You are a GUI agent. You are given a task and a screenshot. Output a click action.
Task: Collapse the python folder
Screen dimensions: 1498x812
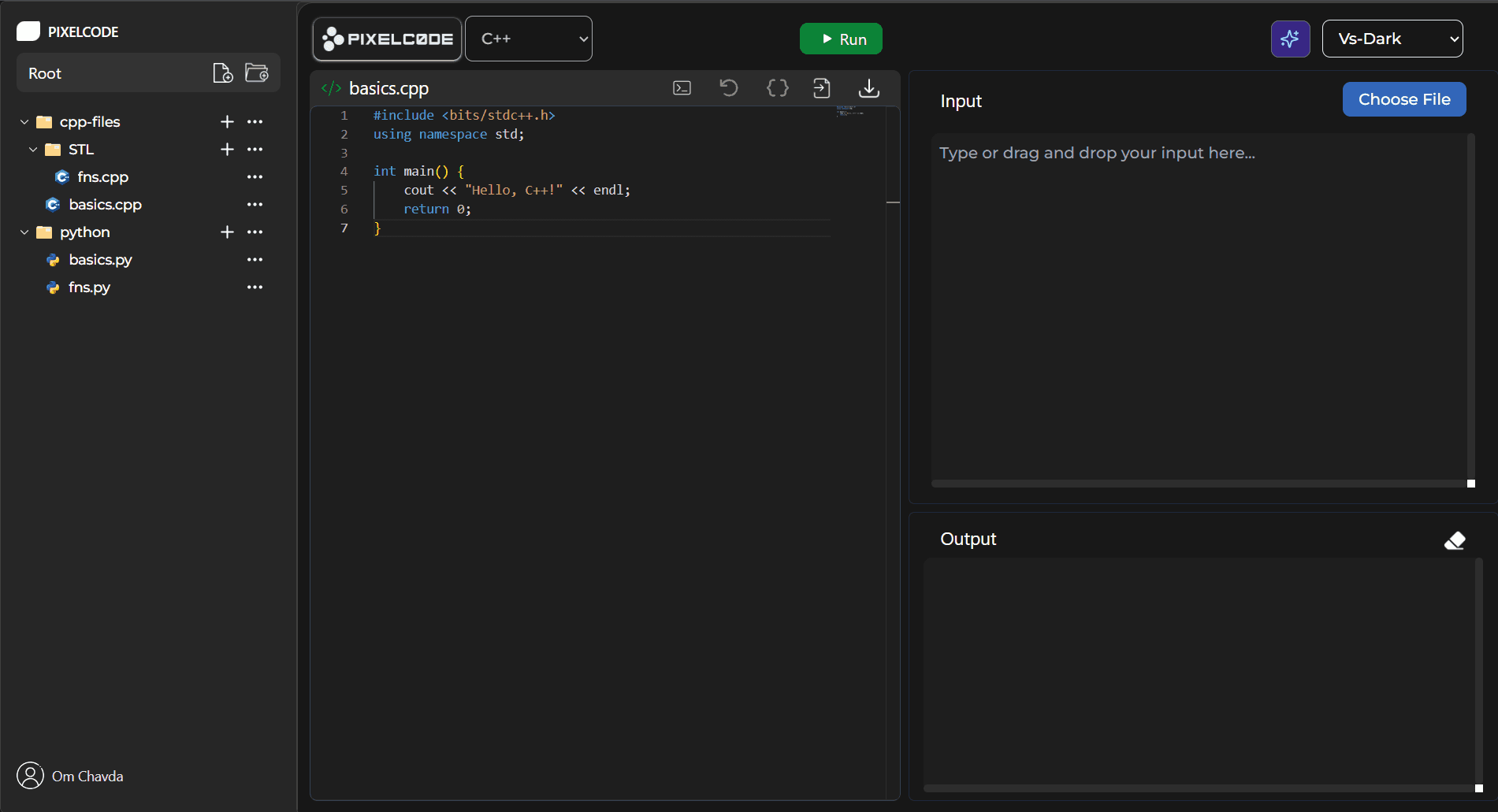coord(24,232)
